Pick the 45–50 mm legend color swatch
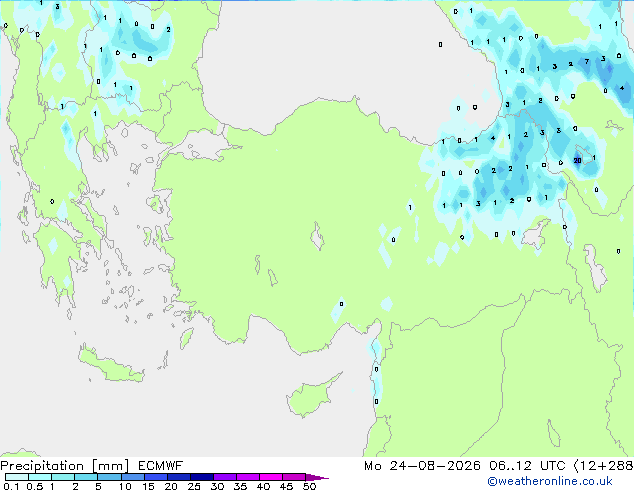634x490 pixels. click(294, 477)
